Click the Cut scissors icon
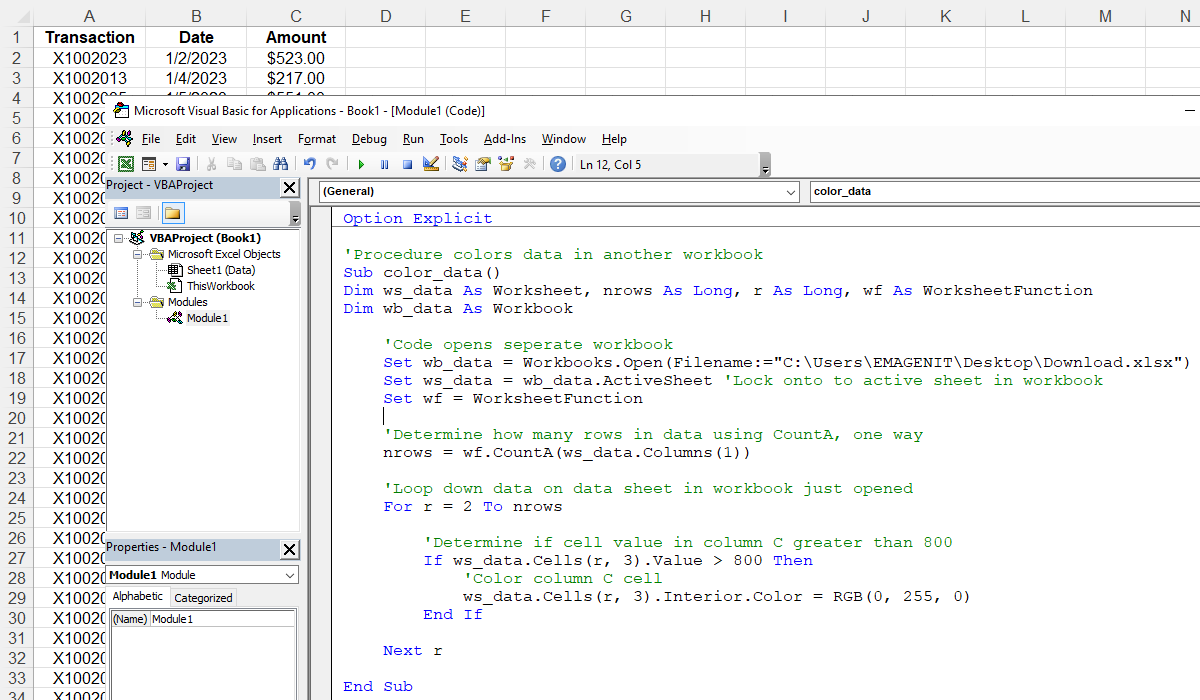The image size is (1200, 700). pos(212,164)
